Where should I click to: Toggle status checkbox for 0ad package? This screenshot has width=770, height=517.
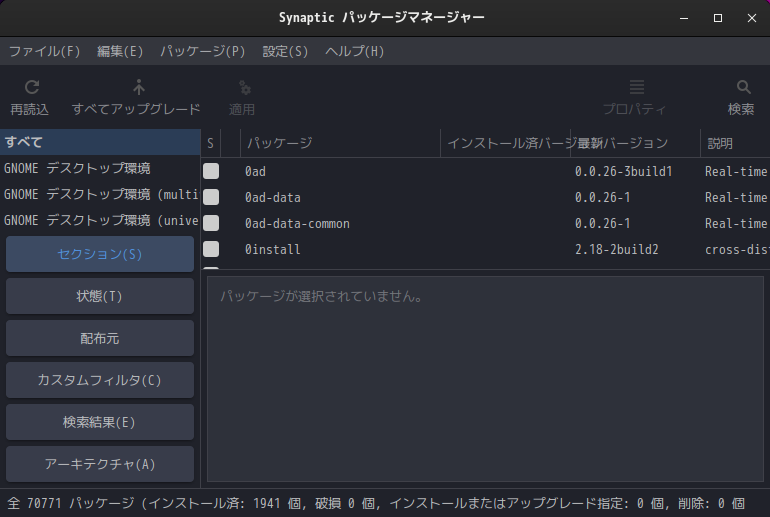point(211,171)
